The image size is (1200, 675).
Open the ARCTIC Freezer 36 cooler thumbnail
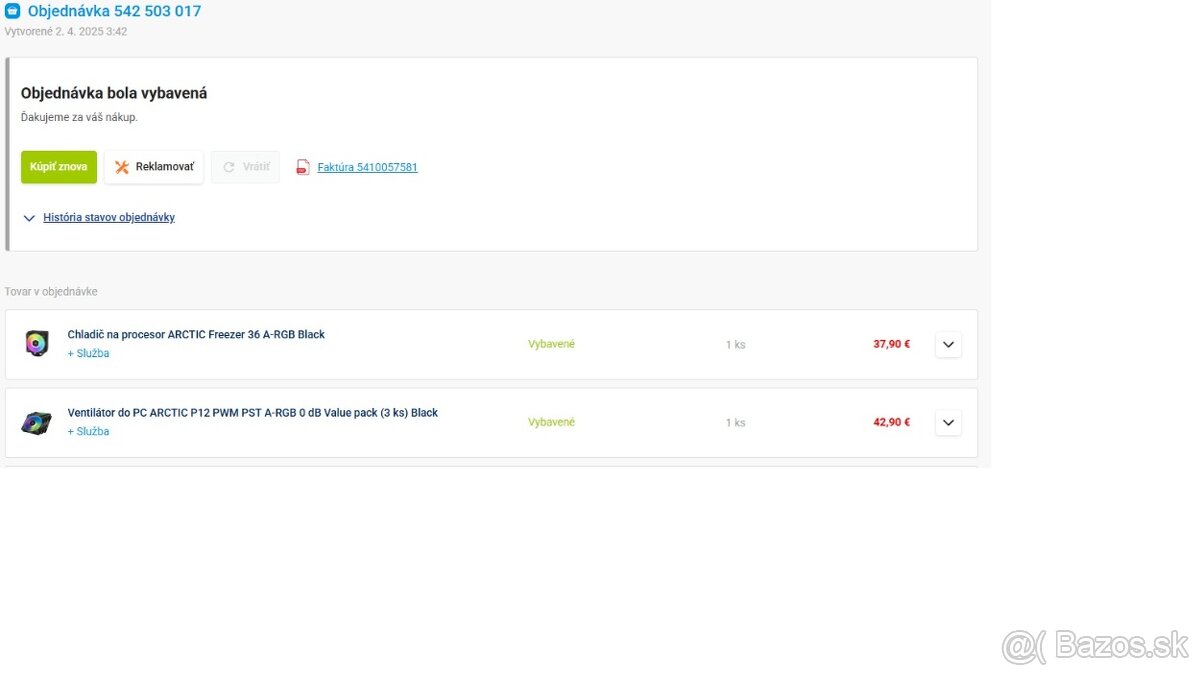pyautogui.click(x=37, y=344)
